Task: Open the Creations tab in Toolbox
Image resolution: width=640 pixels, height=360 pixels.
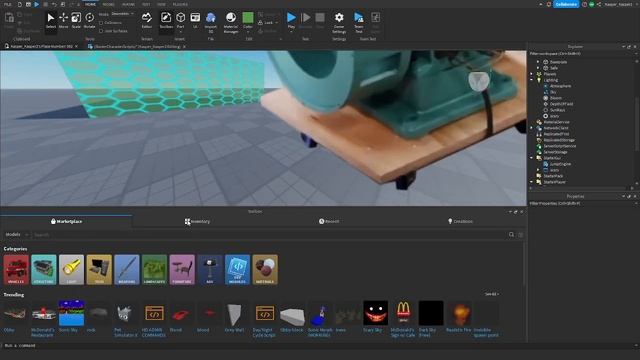Action: (x=460, y=221)
